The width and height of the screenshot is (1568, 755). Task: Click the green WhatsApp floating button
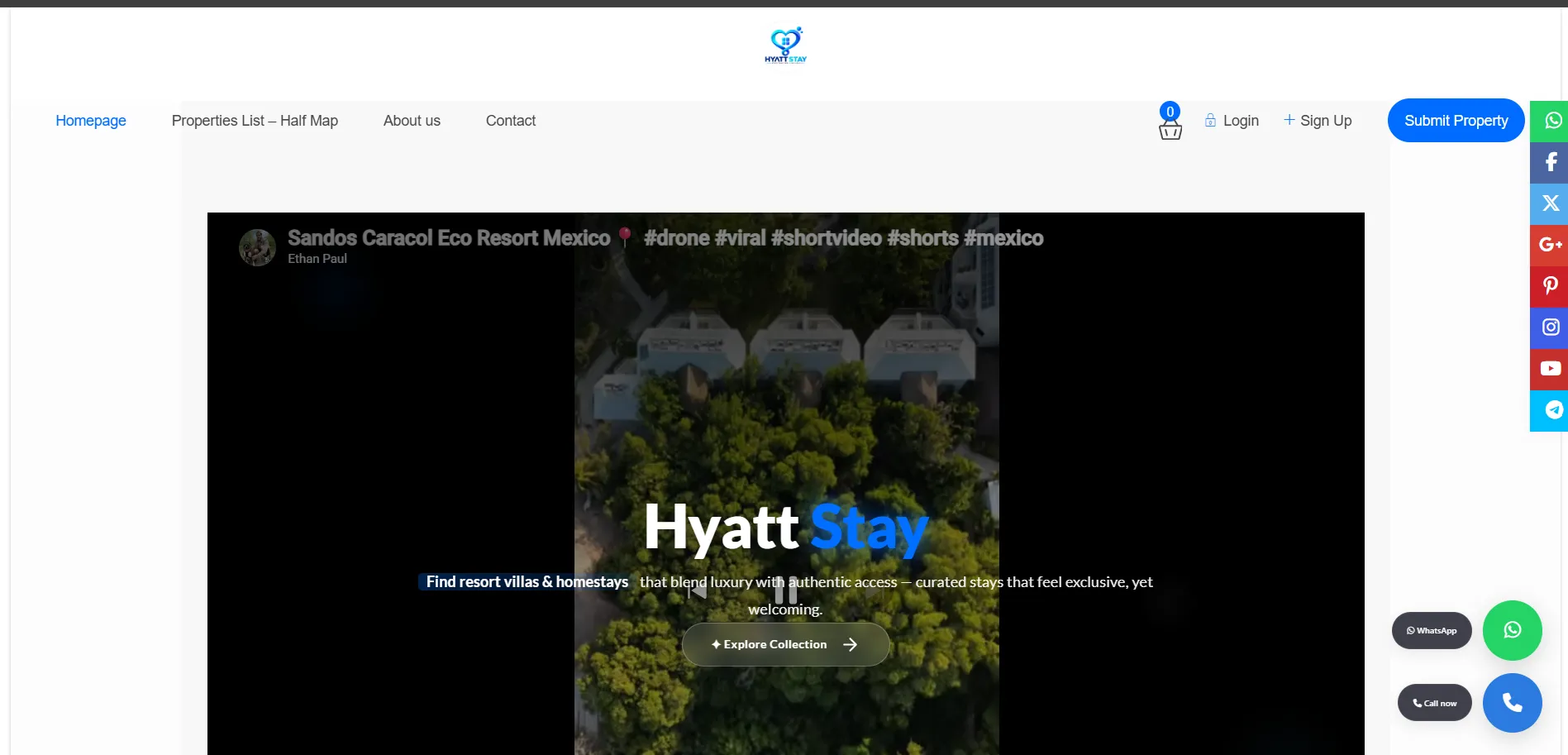(1512, 630)
